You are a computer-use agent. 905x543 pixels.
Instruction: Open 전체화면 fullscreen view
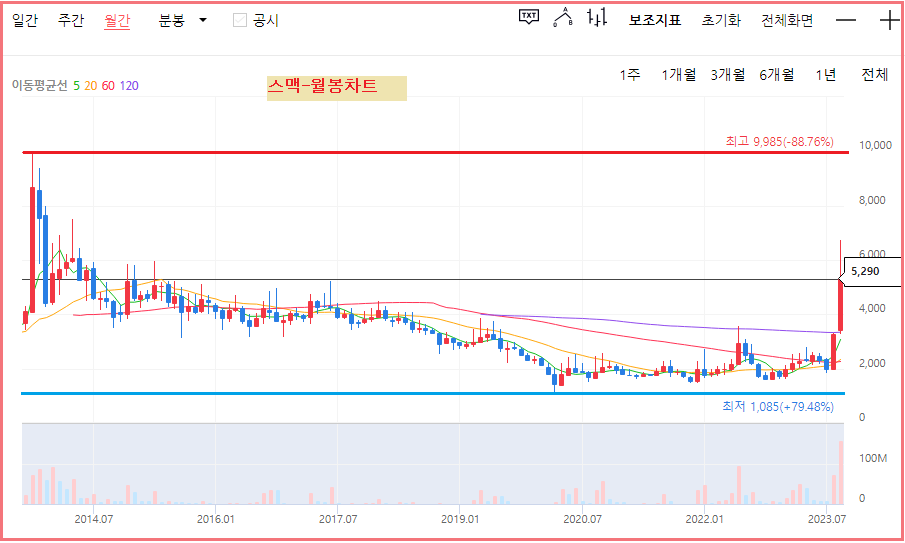point(787,21)
